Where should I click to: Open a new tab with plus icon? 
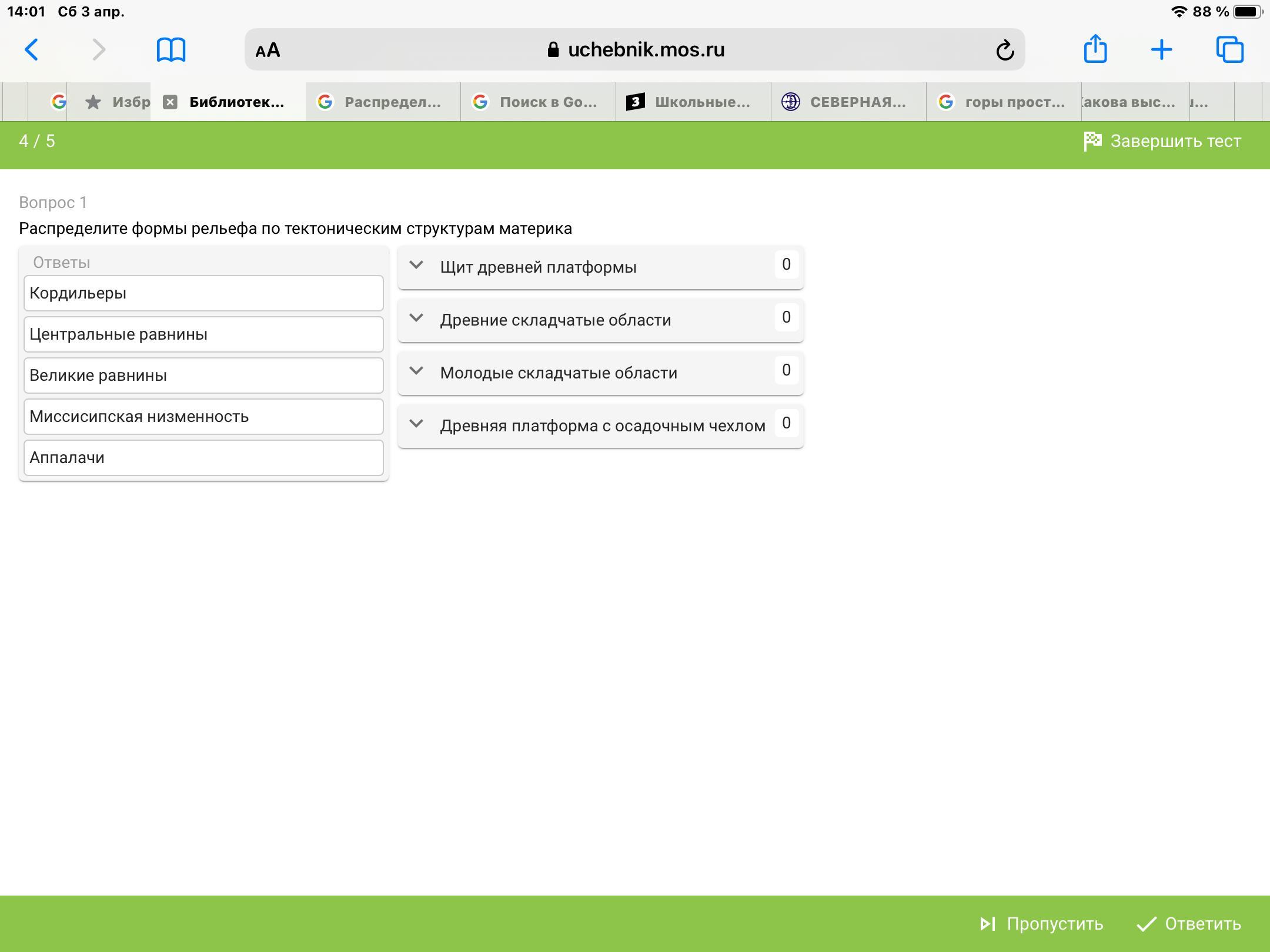[x=1161, y=49]
